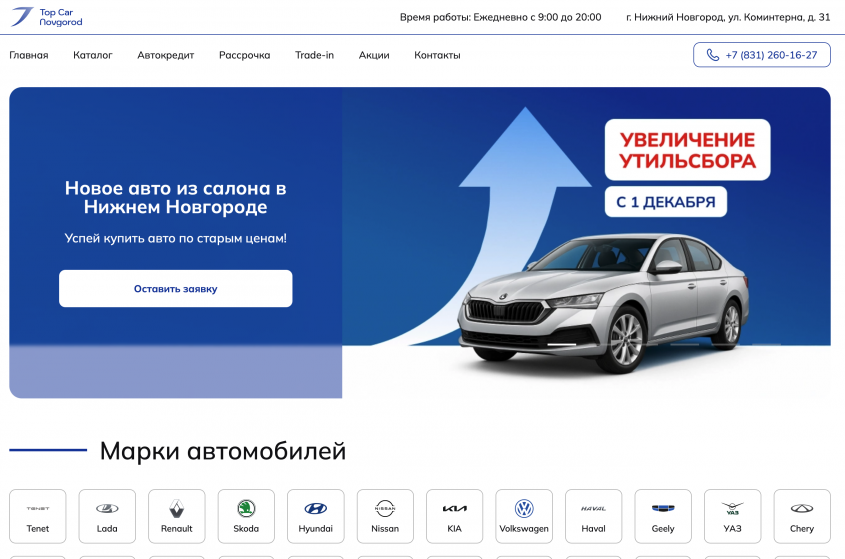The image size is (845, 559).
Task: Click the Время работы hours text
Action: click(x=501, y=17)
